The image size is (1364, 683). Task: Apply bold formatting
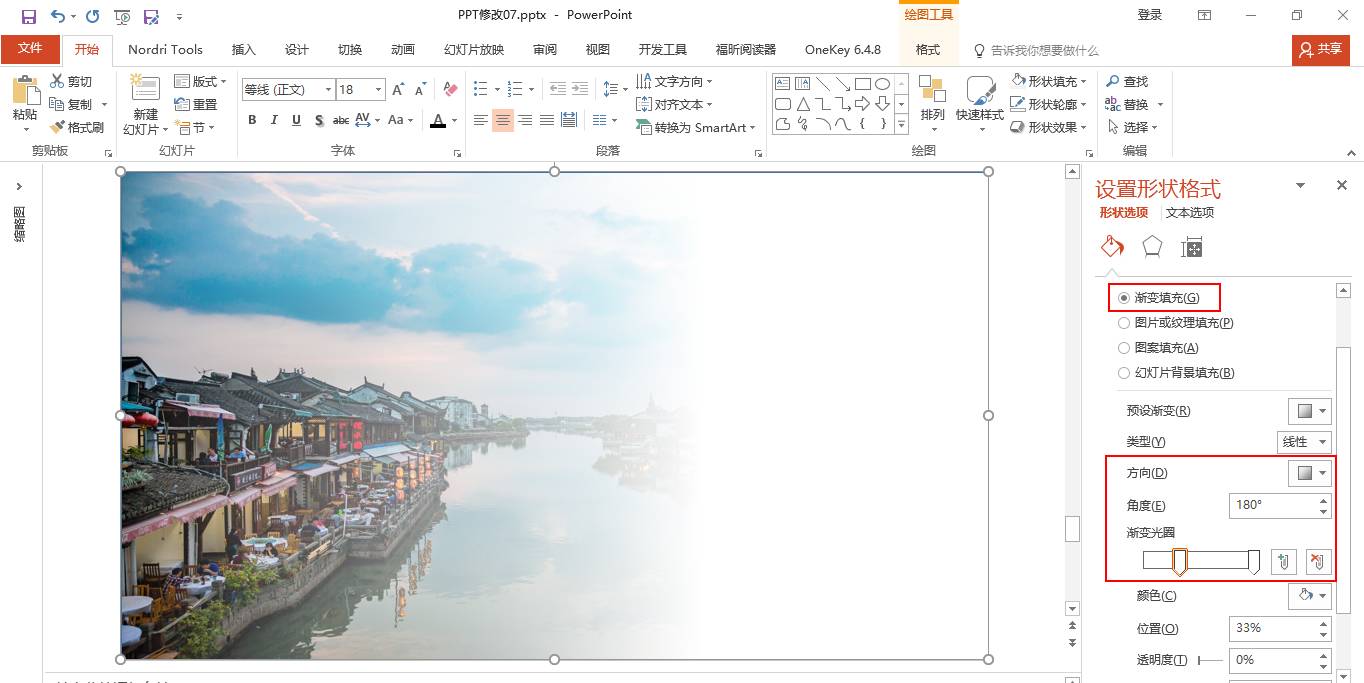[x=252, y=120]
